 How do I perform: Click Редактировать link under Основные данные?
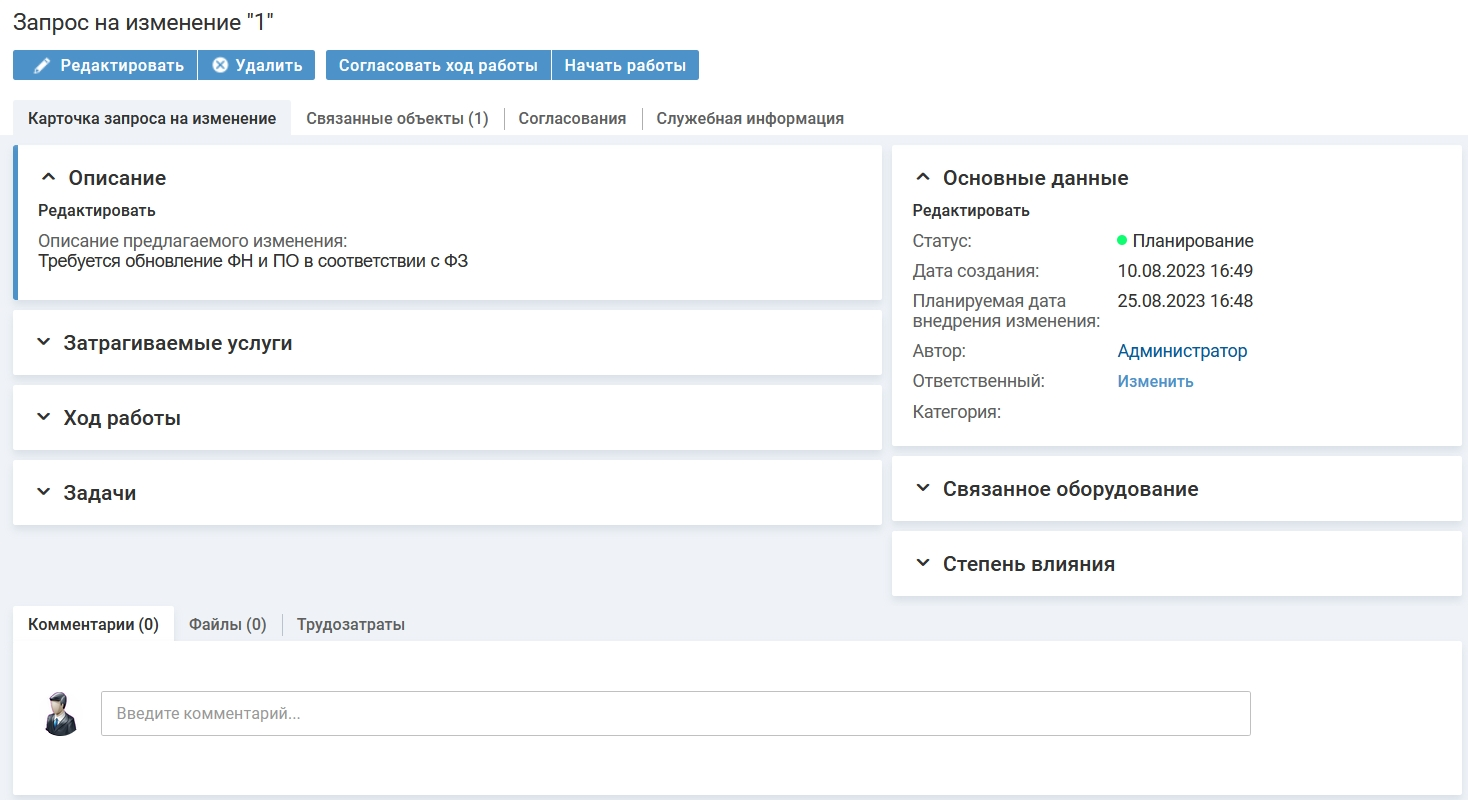[971, 211]
